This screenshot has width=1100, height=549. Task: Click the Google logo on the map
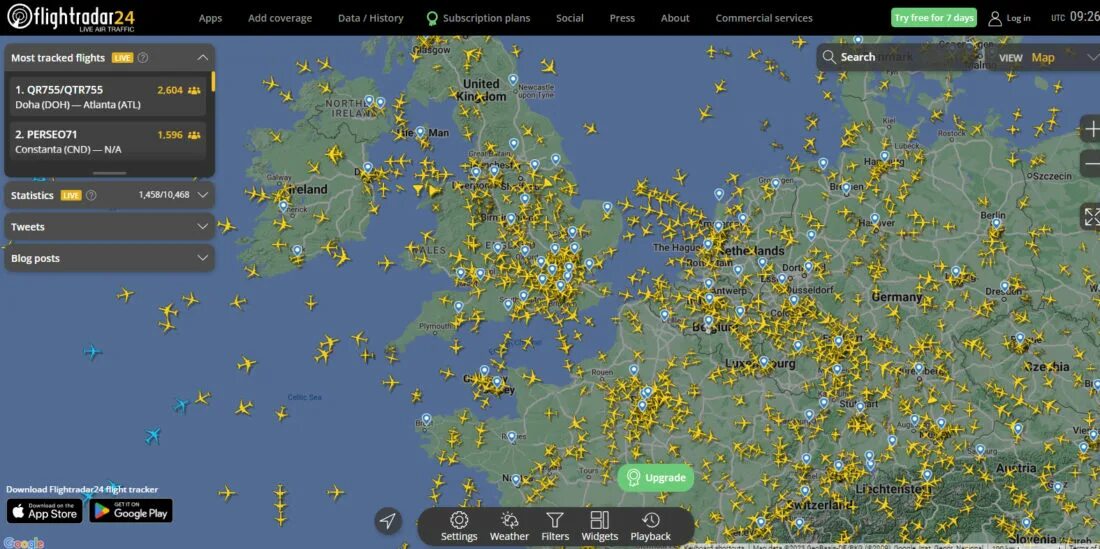(24, 543)
